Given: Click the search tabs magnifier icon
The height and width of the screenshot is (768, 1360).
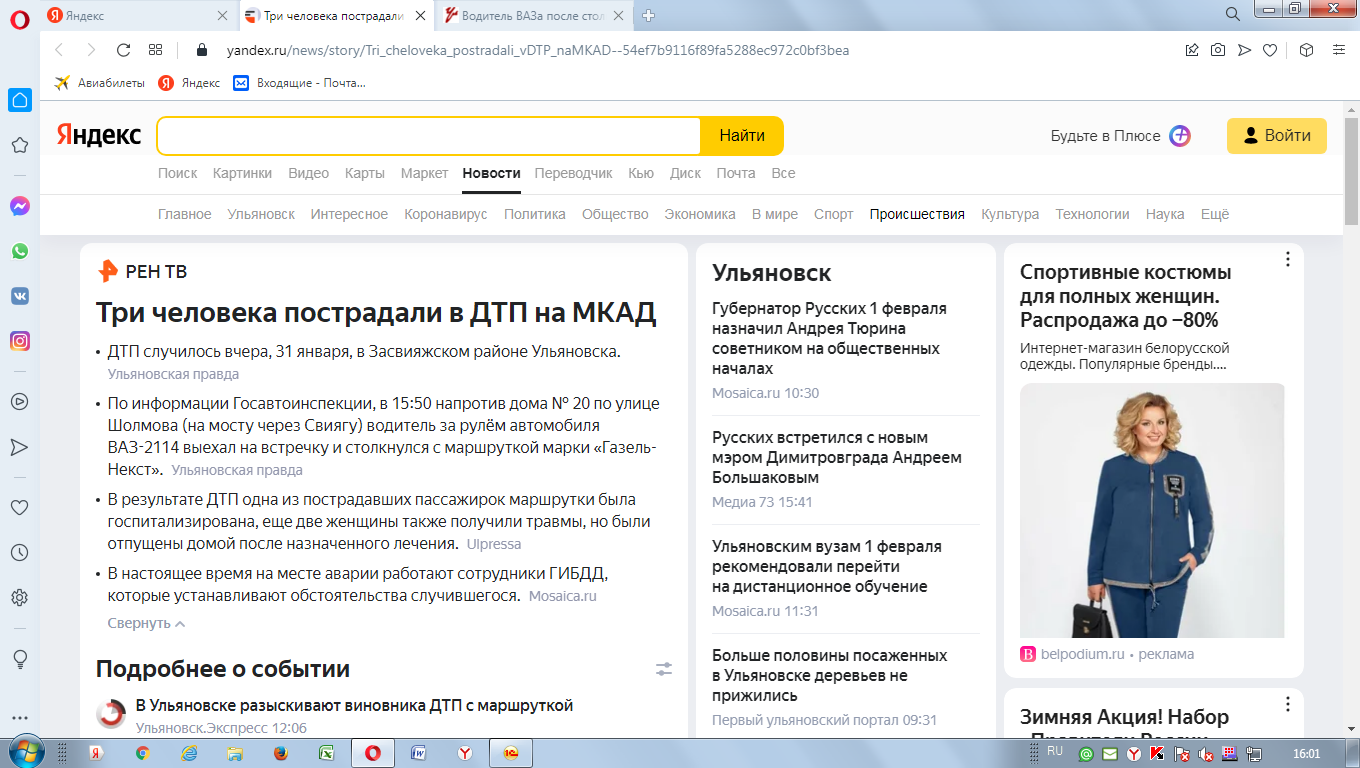Looking at the screenshot, I should click(1233, 14).
